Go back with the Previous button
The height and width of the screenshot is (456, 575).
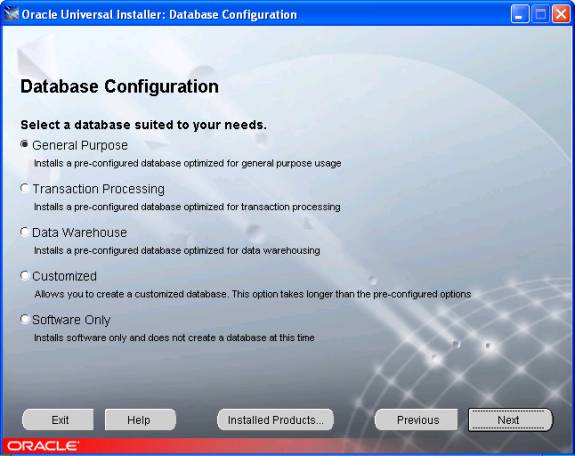click(416, 420)
